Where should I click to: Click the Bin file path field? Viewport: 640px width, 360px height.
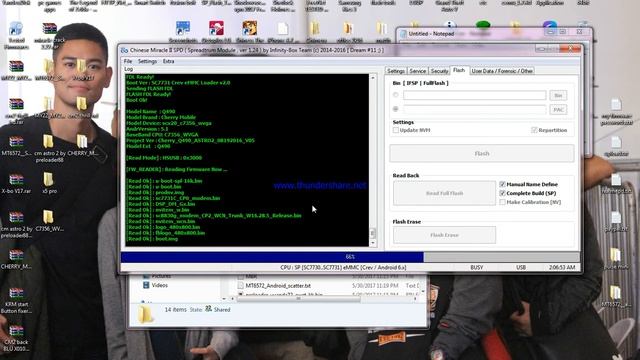pyautogui.click(x=474, y=95)
